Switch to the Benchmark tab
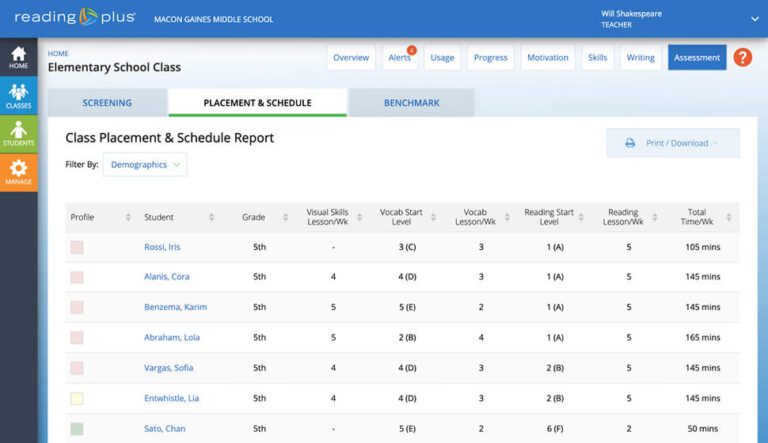 [x=411, y=103]
